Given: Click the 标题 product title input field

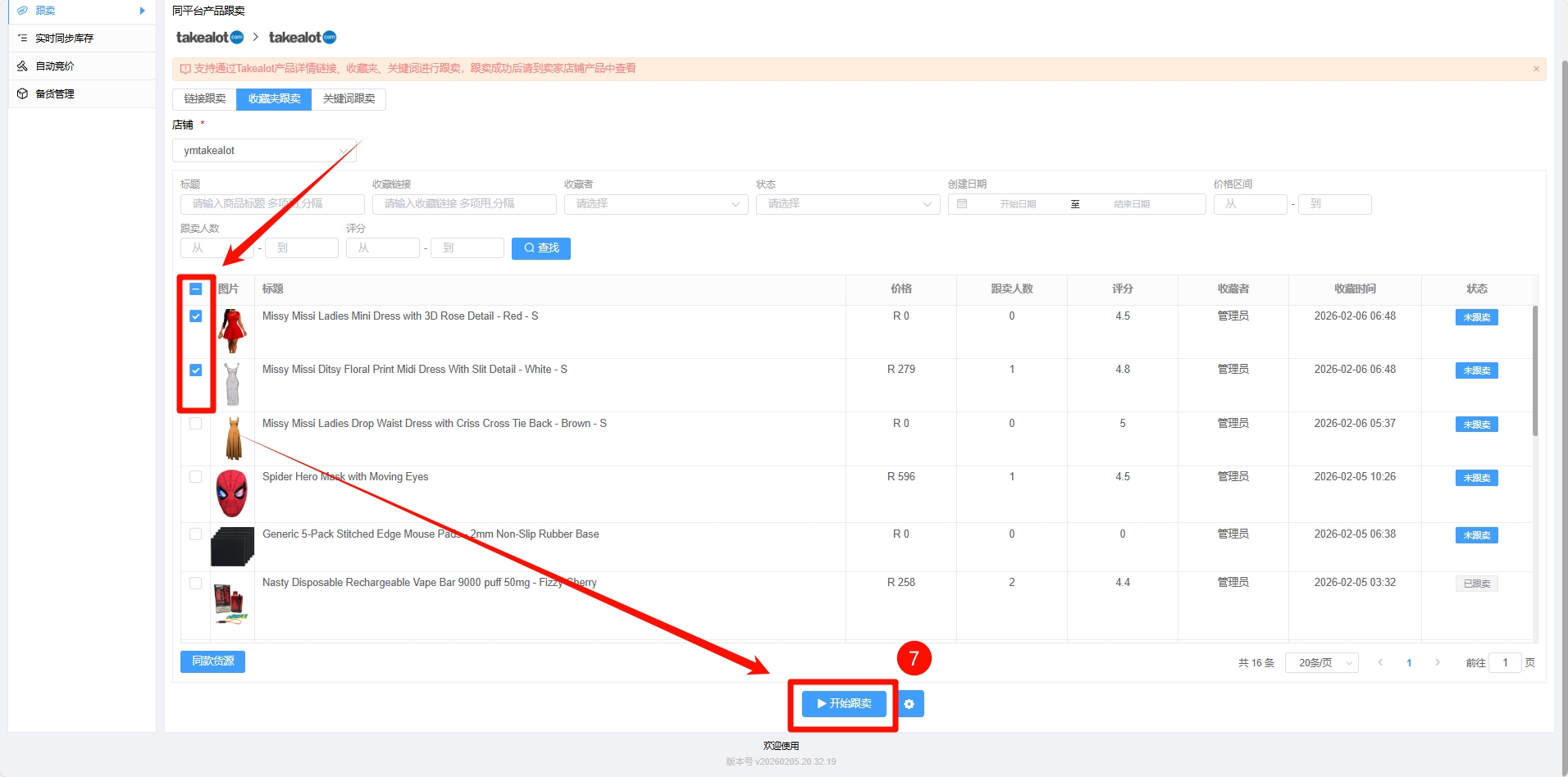Looking at the screenshot, I should 272,204.
